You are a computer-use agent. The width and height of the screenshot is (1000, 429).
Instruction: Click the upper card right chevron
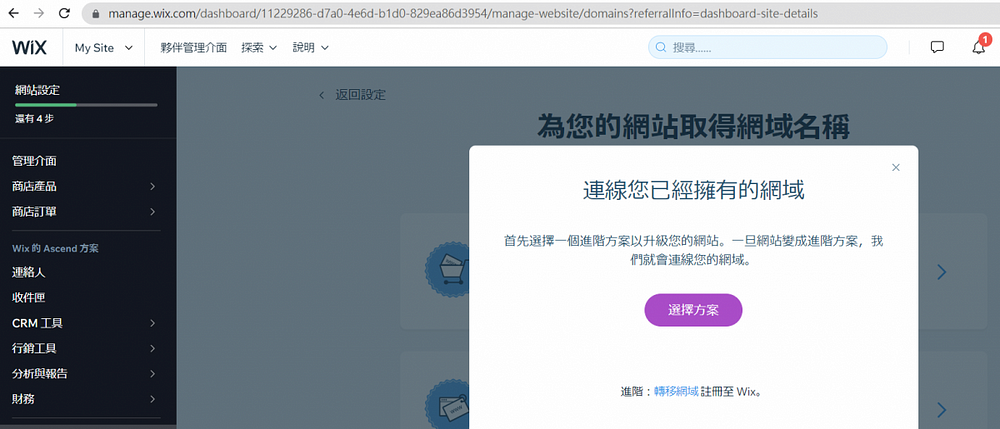[x=942, y=273]
